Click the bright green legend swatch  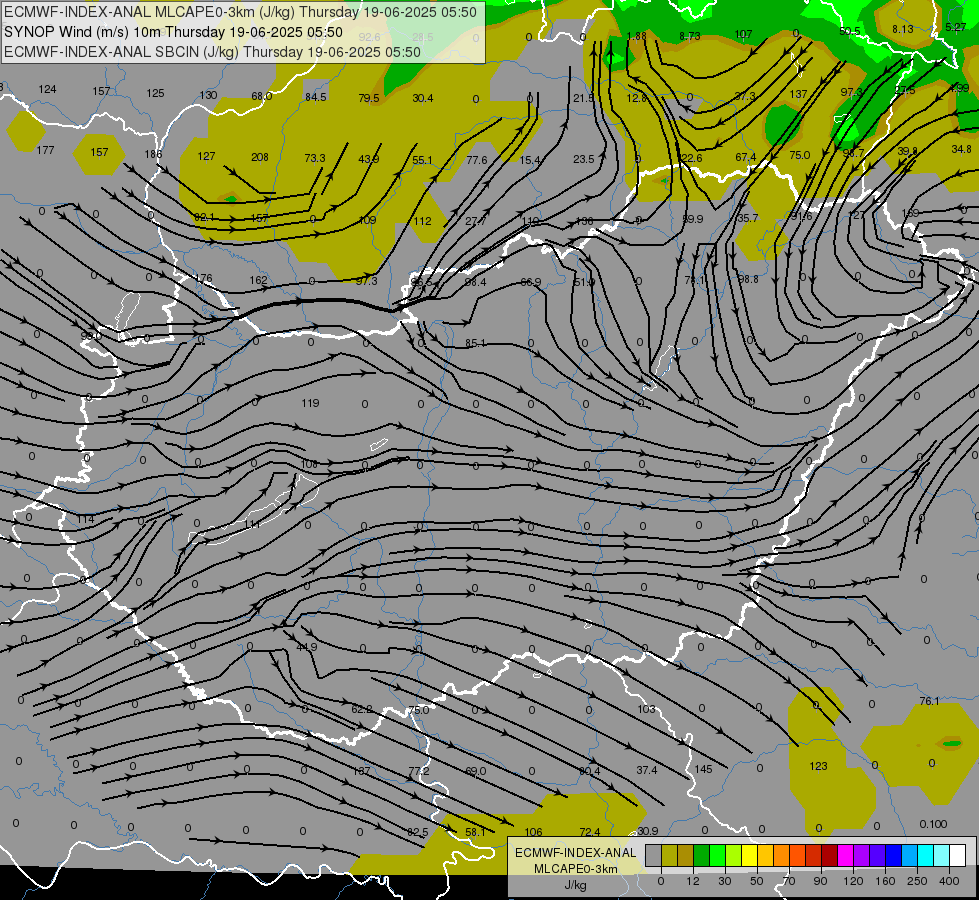tap(717, 855)
